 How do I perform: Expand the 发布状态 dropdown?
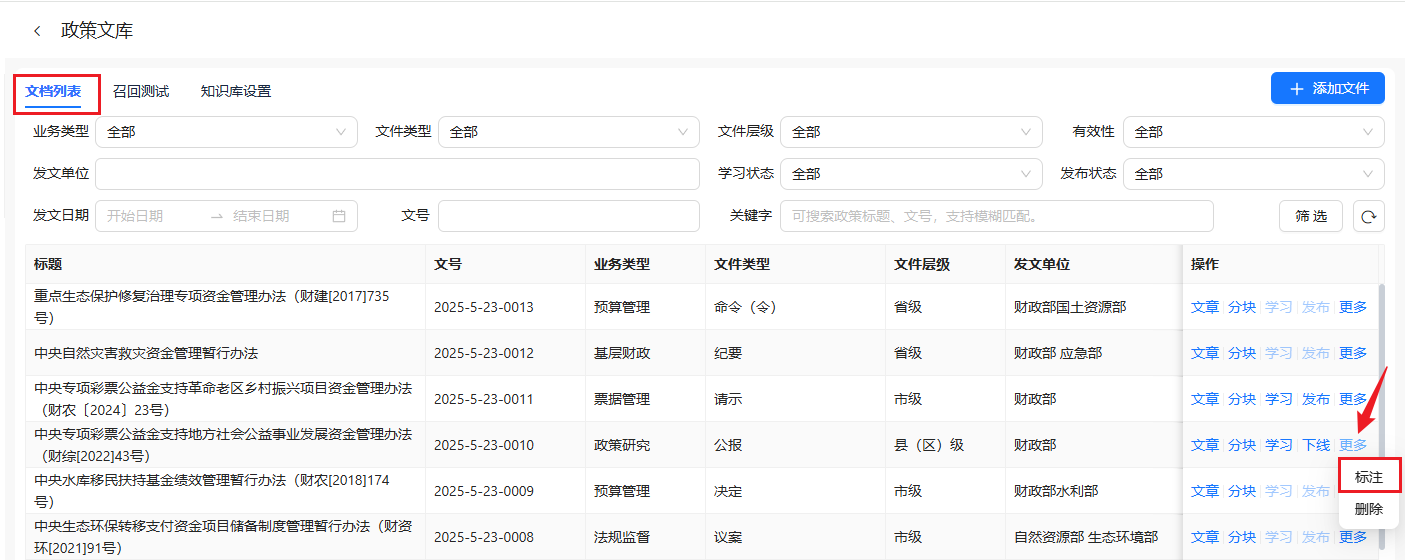(x=1253, y=174)
